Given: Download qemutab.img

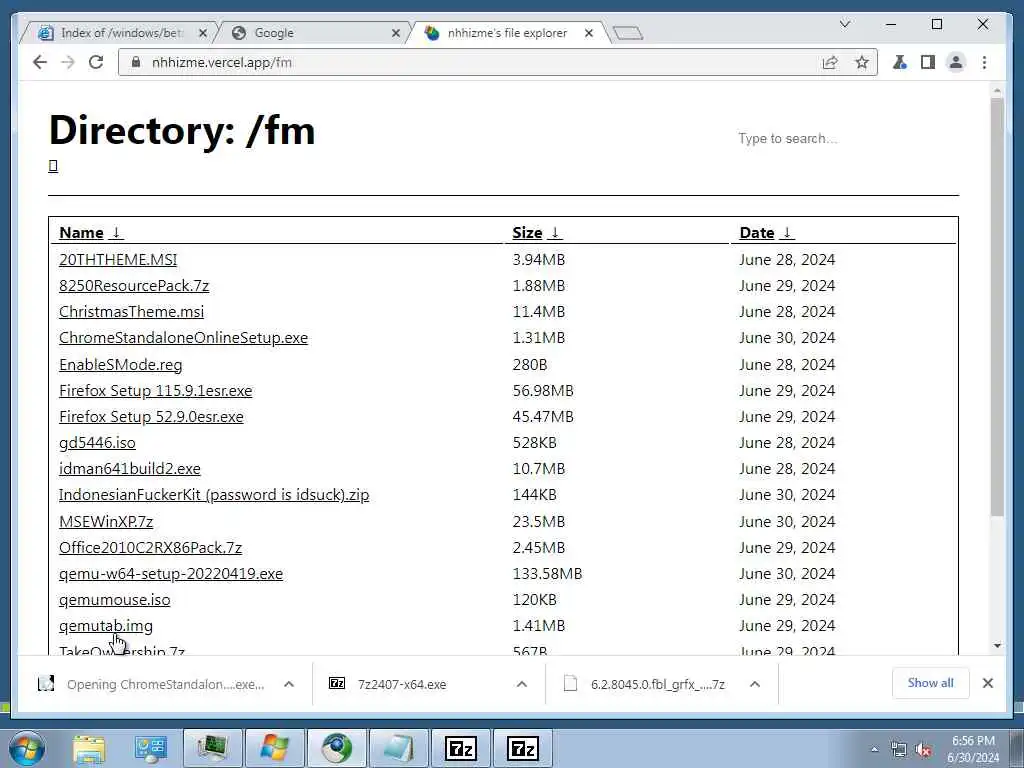Looking at the screenshot, I should (x=106, y=626).
